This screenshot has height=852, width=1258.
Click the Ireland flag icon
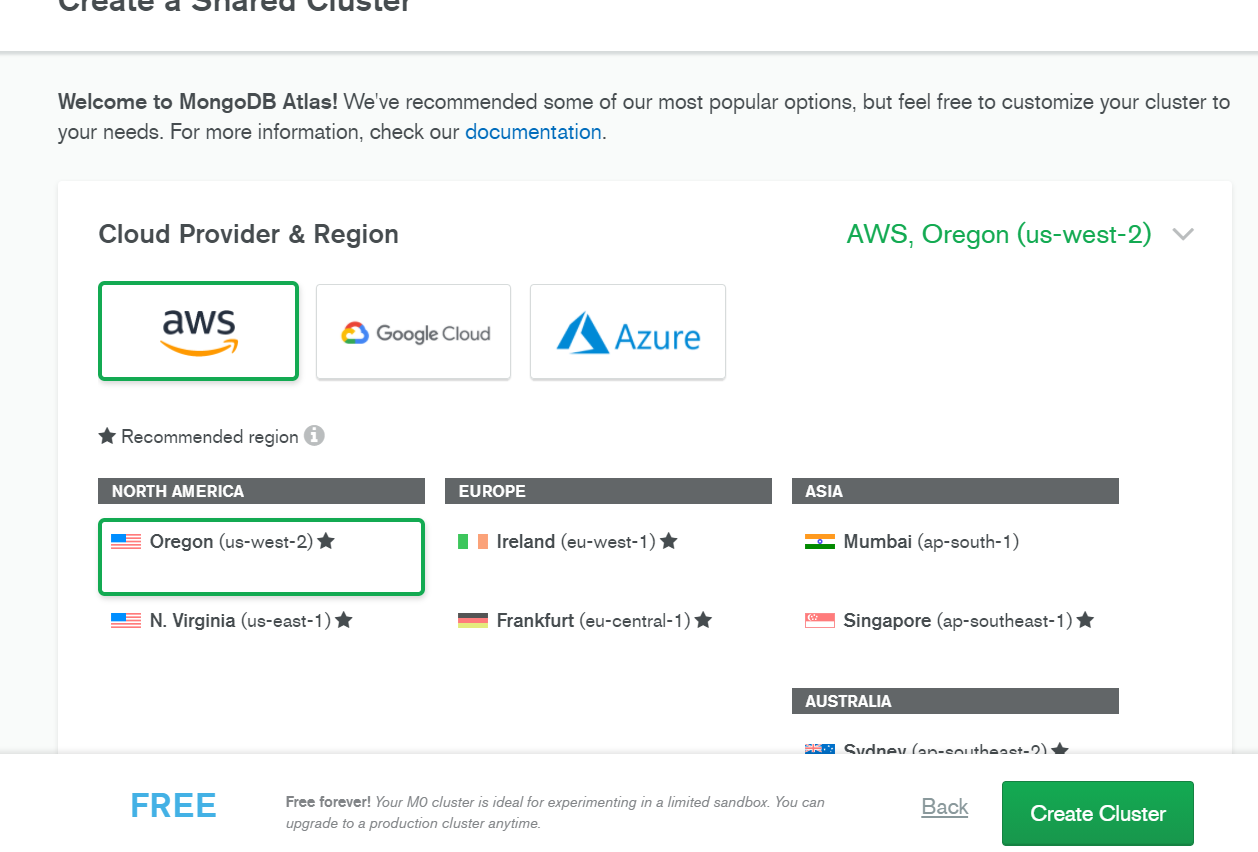[x=473, y=541]
